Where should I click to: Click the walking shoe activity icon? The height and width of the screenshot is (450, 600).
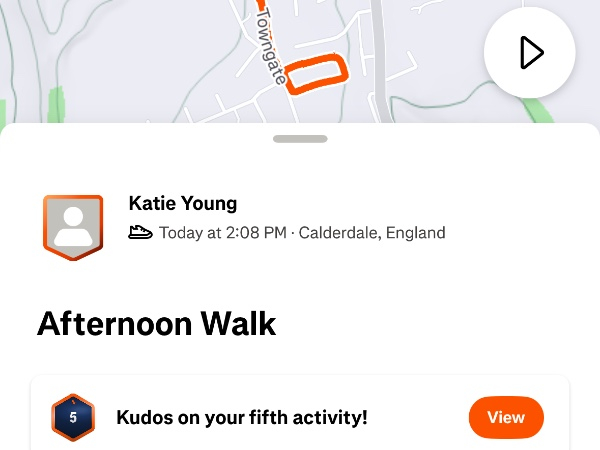[141, 233]
